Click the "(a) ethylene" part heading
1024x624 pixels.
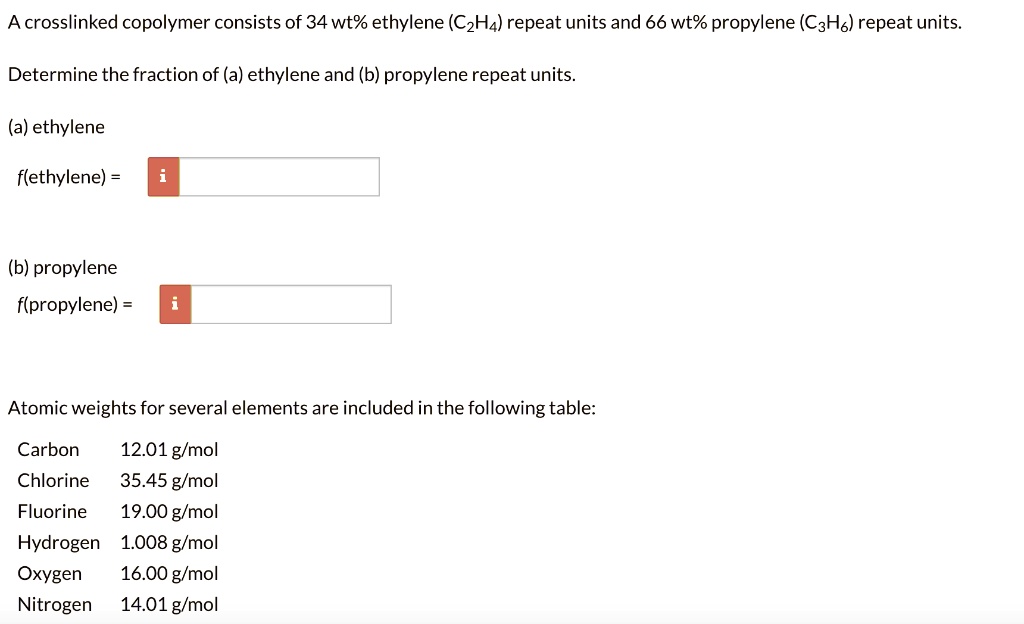pos(56,127)
